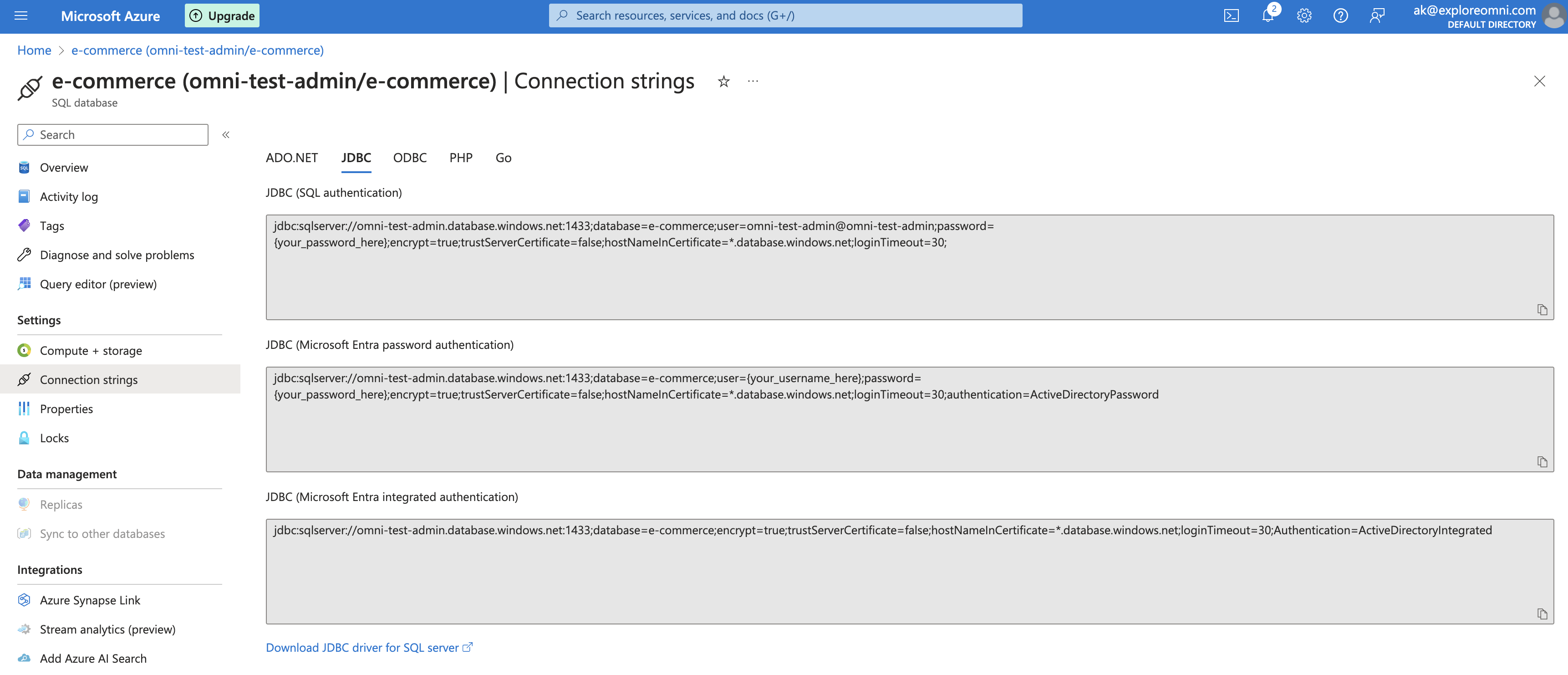Open the page ellipsis menu
The width and height of the screenshot is (1568, 675).
coord(752,81)
